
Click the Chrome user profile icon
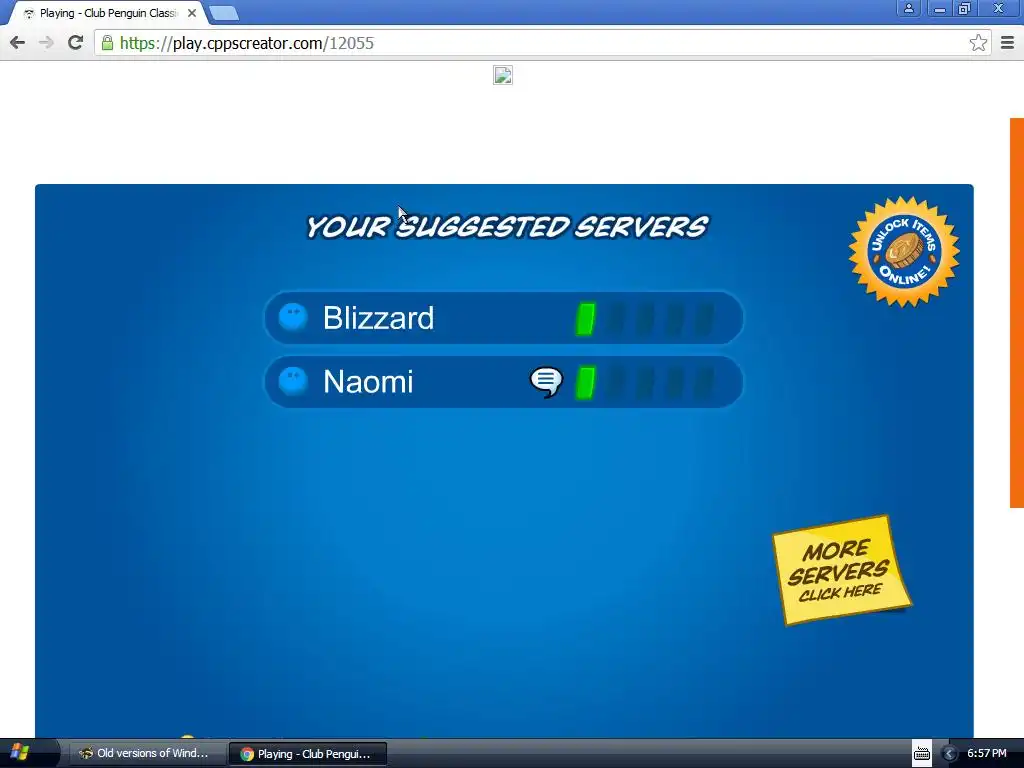pos(908,8)
